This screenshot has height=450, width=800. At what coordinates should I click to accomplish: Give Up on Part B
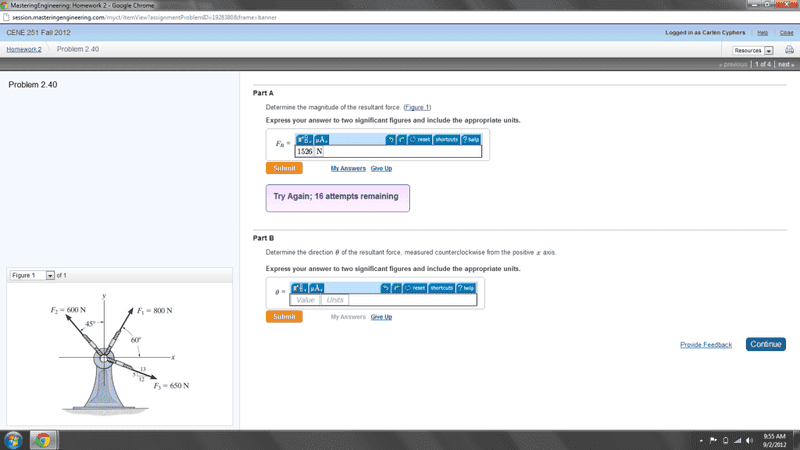pyautogui.click(x=381, y=317)
